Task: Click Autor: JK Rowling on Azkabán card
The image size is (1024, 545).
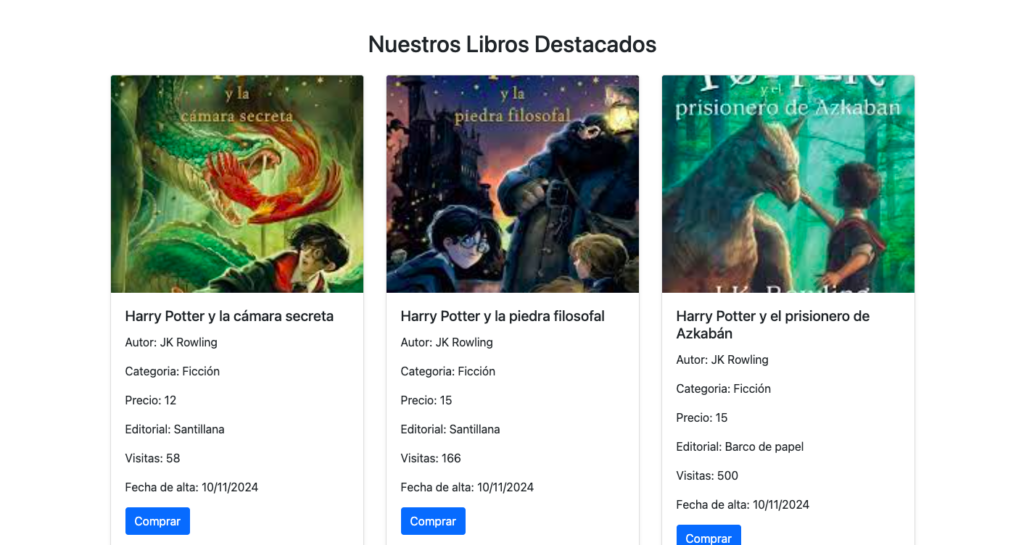Action: tap(722, 360)
